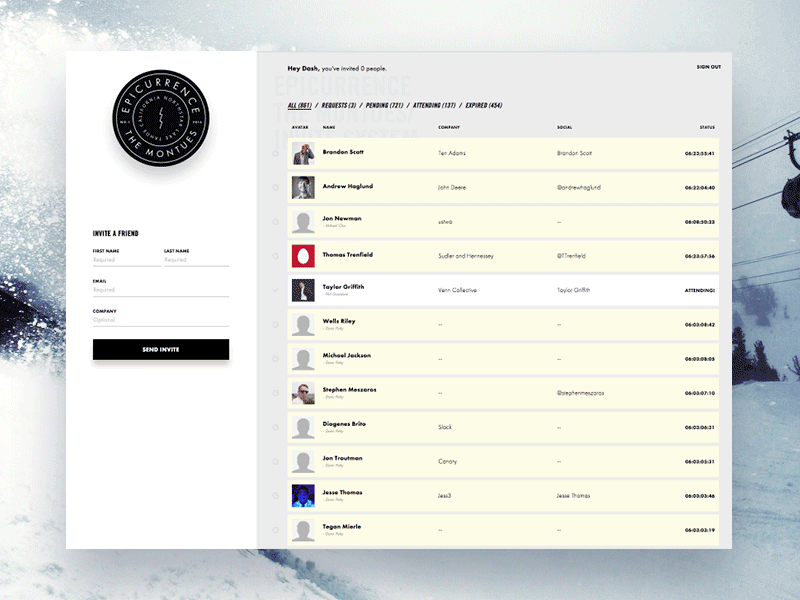Image resolution: width=800 pixels, height=600 pixels.
Task: Click the Epicurrence badge logo
Action: click(159, 117)
